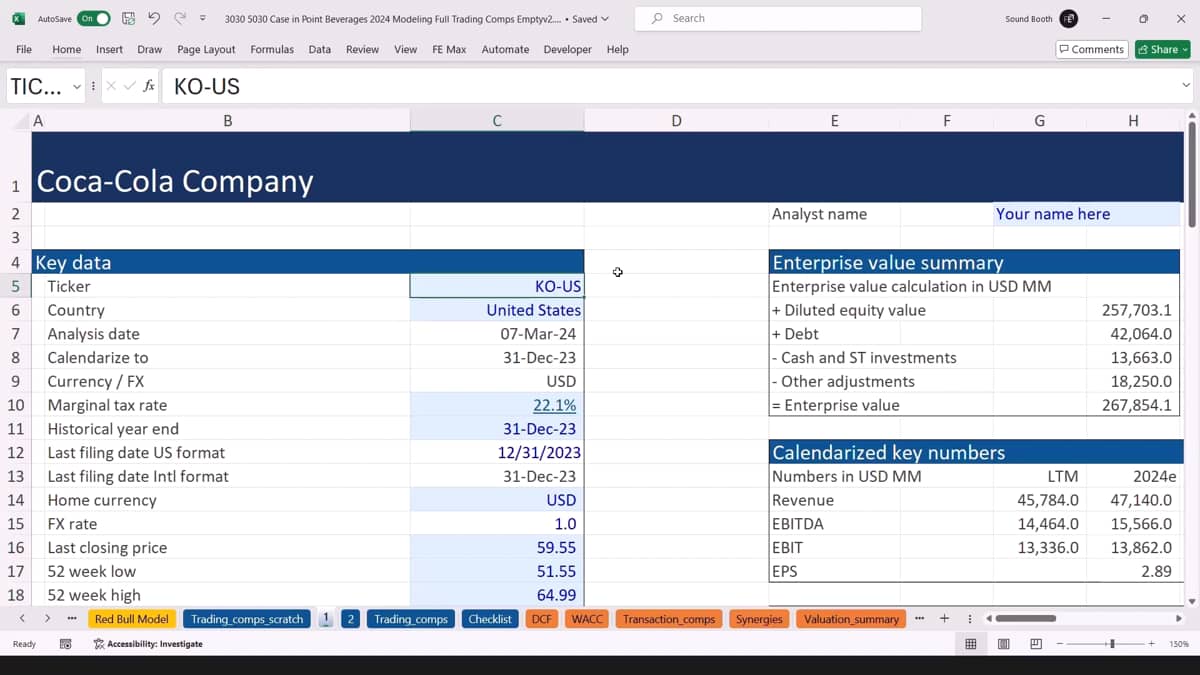Viewport: 1200px width, 675px height.
Task: Open the Developer tab
Action: [567, 49]
